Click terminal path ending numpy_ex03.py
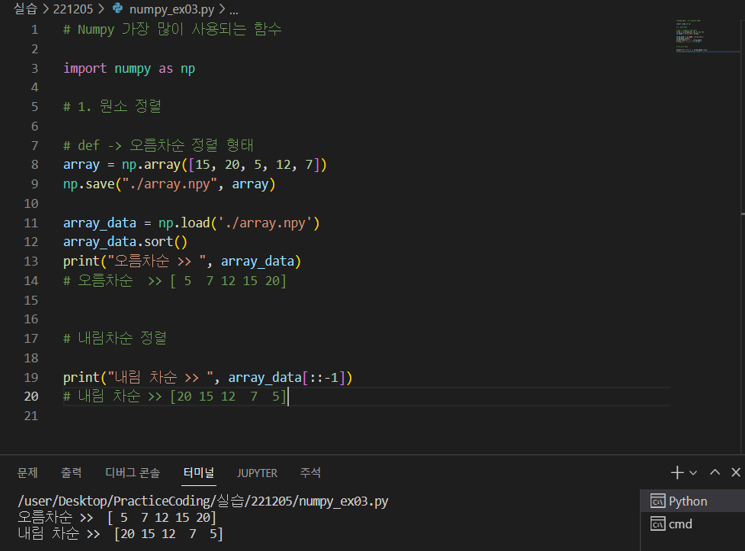 [203, 501]
